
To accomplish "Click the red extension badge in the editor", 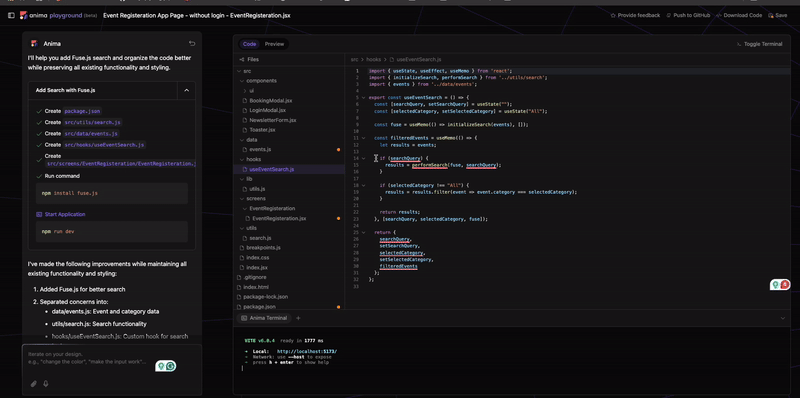I will click(x=785, y=284).
